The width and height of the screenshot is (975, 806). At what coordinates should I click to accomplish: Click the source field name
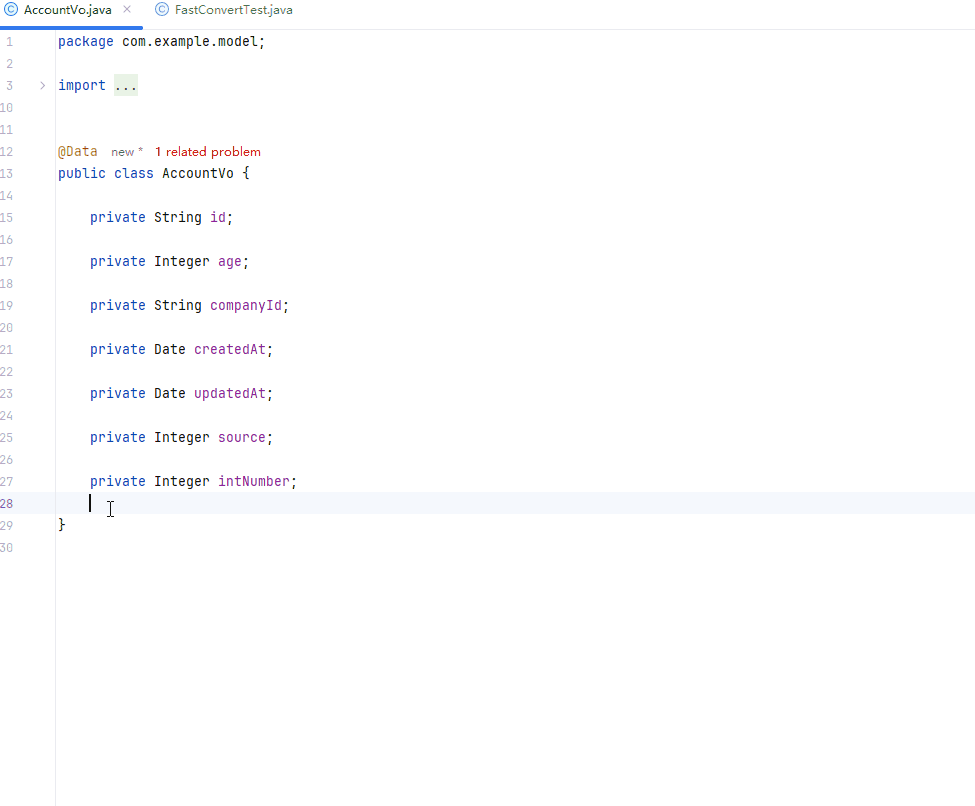pos(242,437)
